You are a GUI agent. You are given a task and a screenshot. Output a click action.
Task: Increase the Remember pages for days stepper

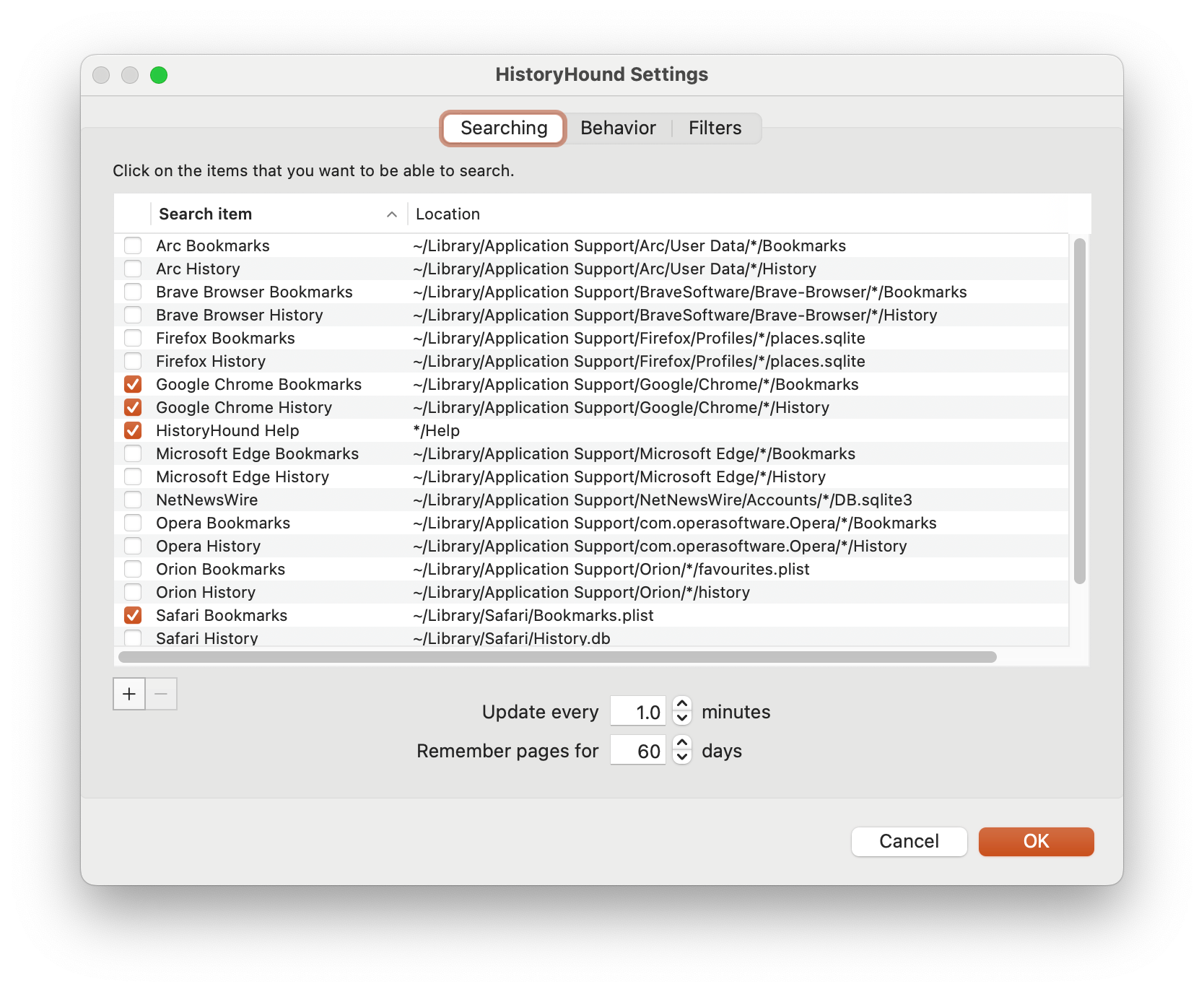click(682, 742)
